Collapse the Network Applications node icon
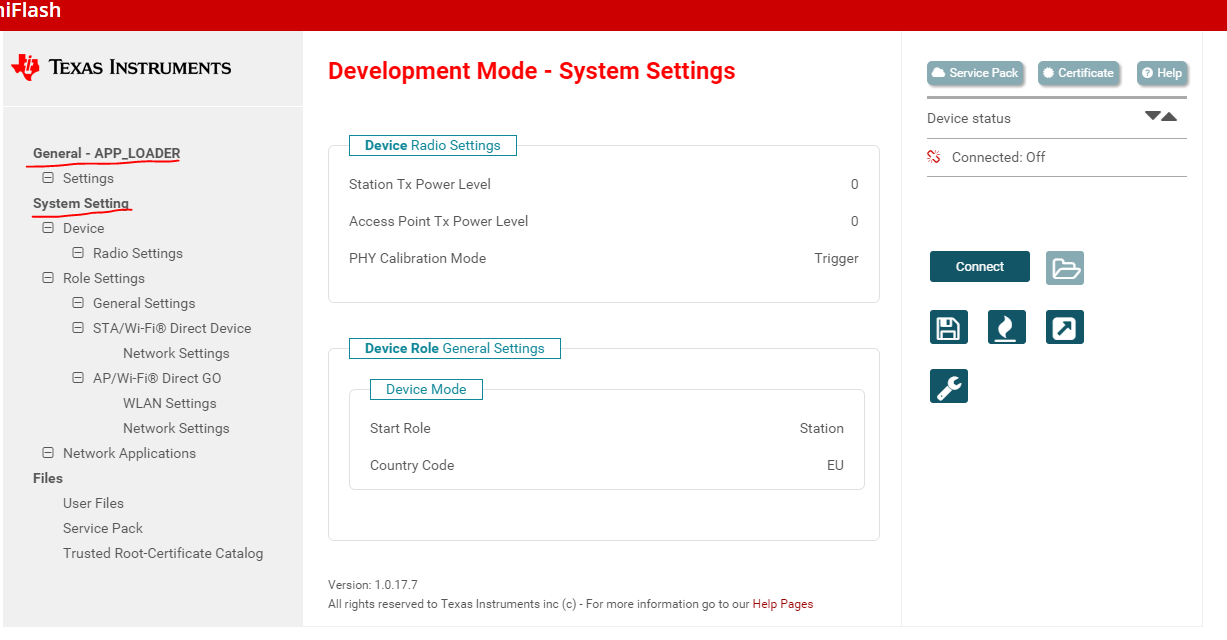The width and height of the screenshot is (1227, 640). (x=48, y=453)
